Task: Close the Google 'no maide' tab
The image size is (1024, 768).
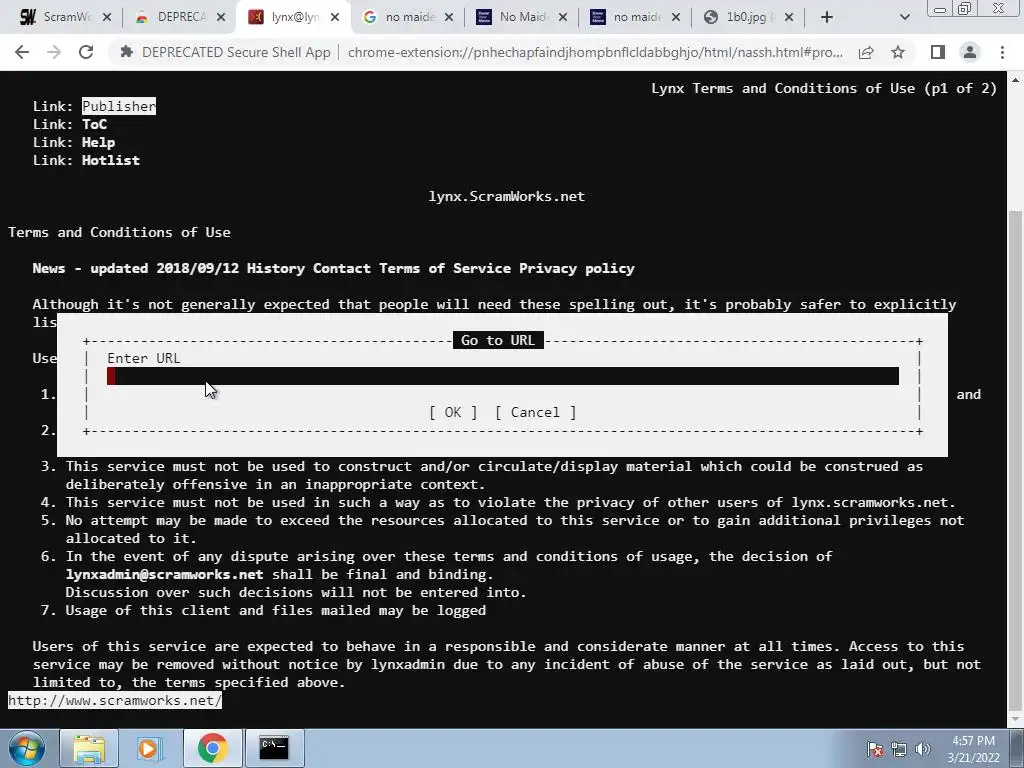Action: (449, 17)
